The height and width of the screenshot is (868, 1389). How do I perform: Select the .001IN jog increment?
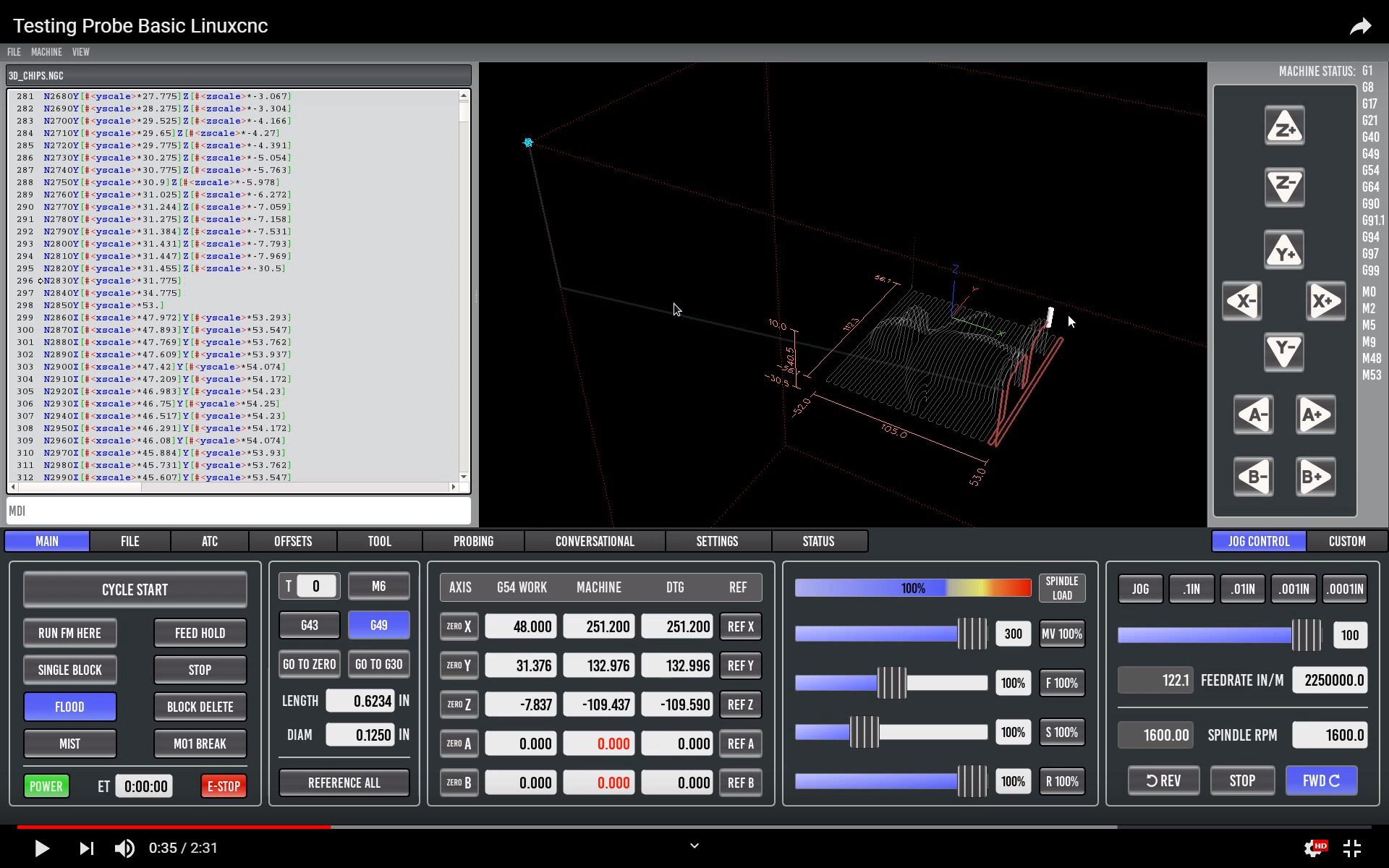tap(1294, 589)
